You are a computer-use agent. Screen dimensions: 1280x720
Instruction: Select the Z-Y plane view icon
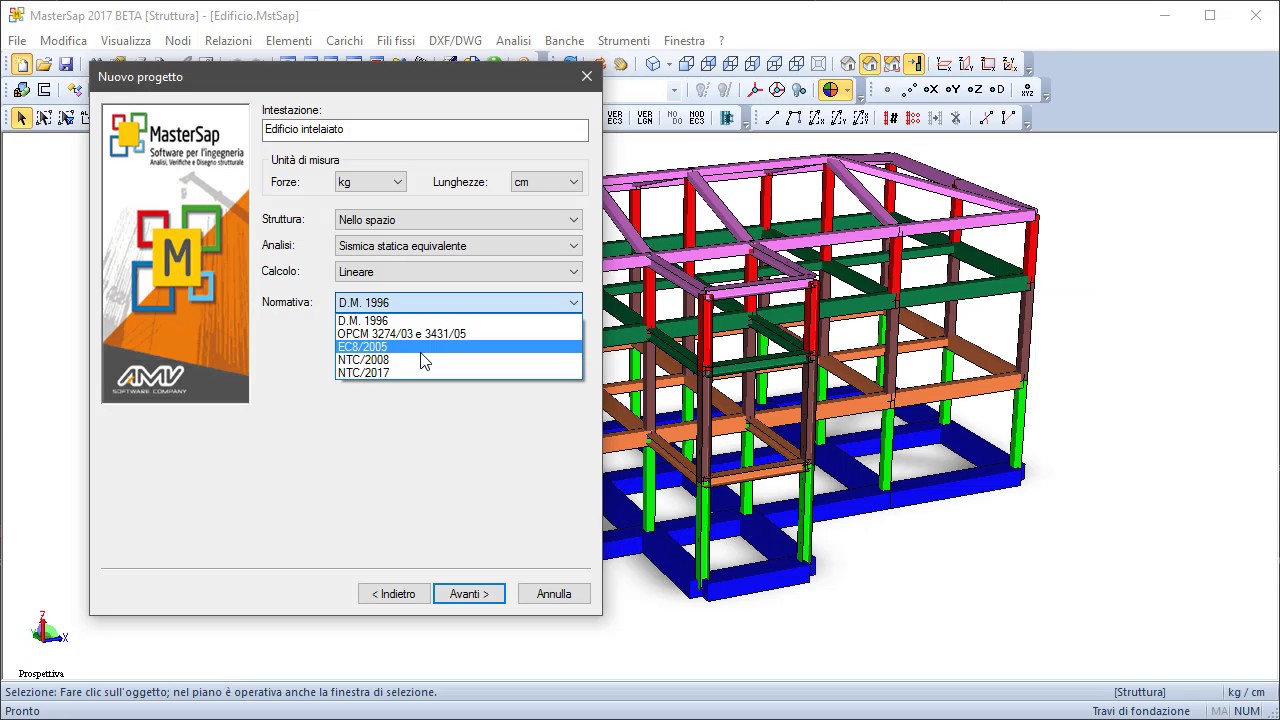pos(966,64)
